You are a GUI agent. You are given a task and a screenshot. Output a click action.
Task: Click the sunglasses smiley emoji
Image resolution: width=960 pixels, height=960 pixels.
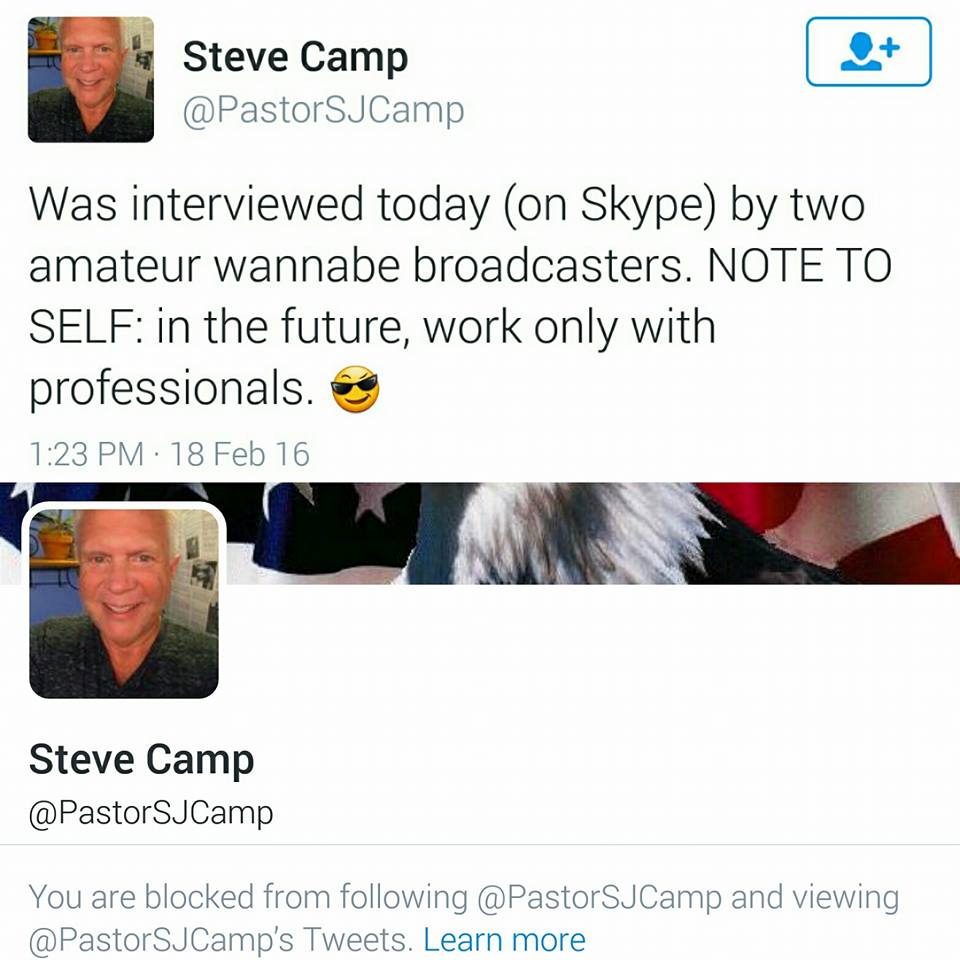coord(355,389)
